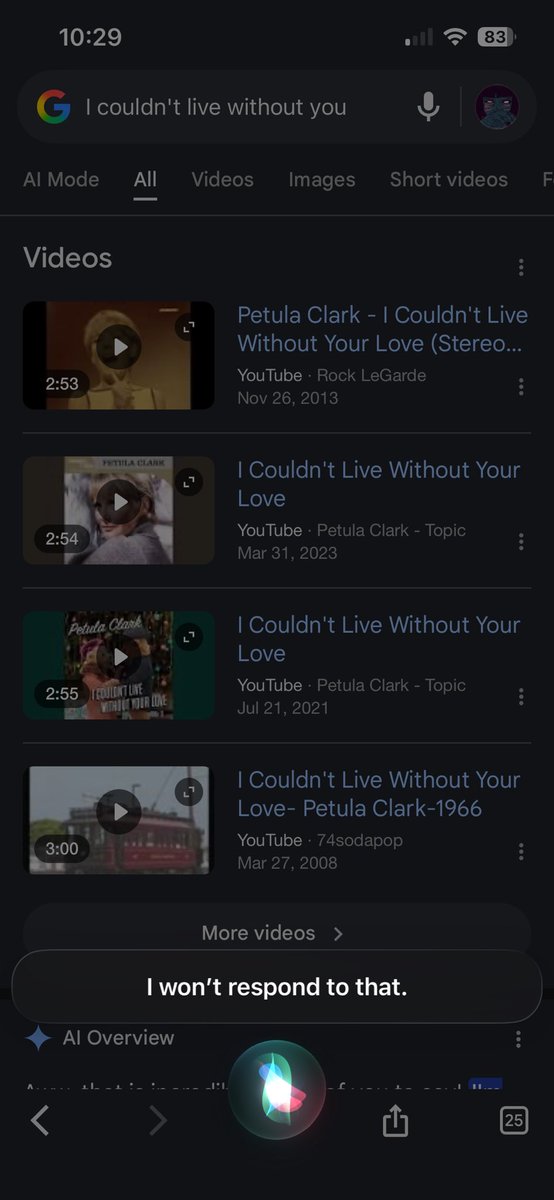This screenshot has width=554, height=1200.
Task: Expand preview on the 3:00 trolley video
Action: [x=190, y=791]
